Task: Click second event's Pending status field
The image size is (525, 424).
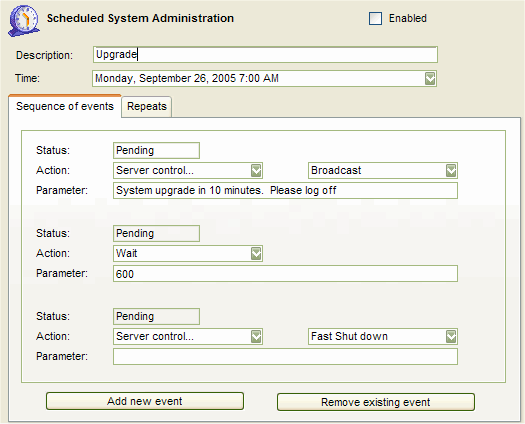Action: click(156, 233)
